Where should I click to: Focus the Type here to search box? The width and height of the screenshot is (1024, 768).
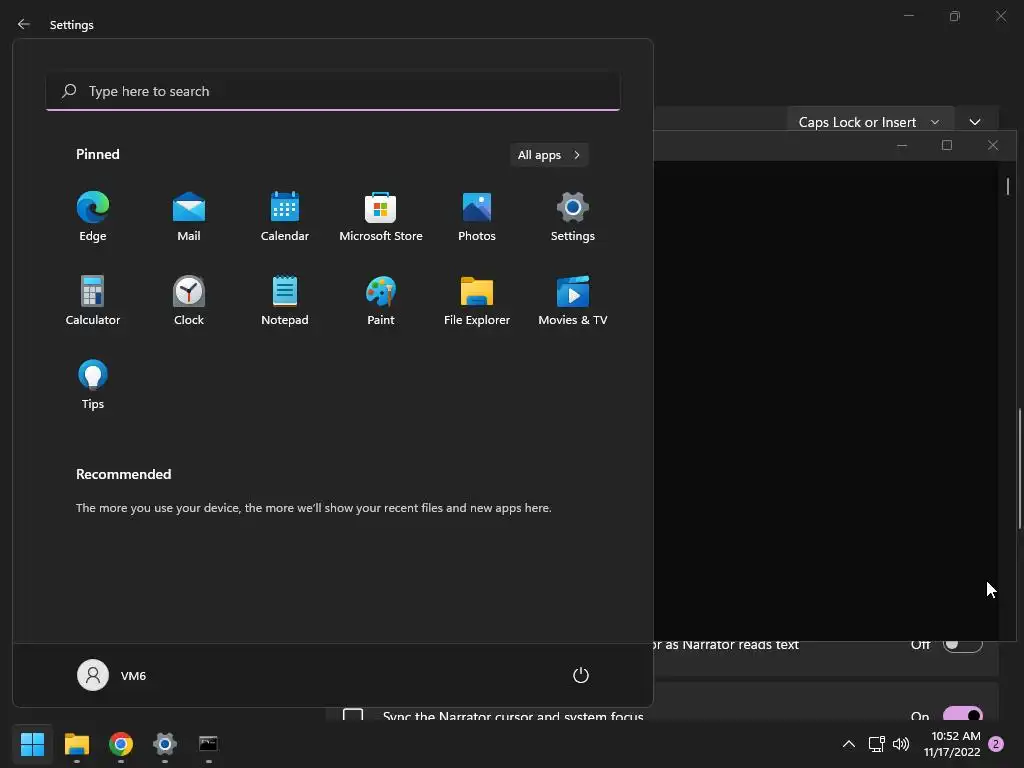333,91
